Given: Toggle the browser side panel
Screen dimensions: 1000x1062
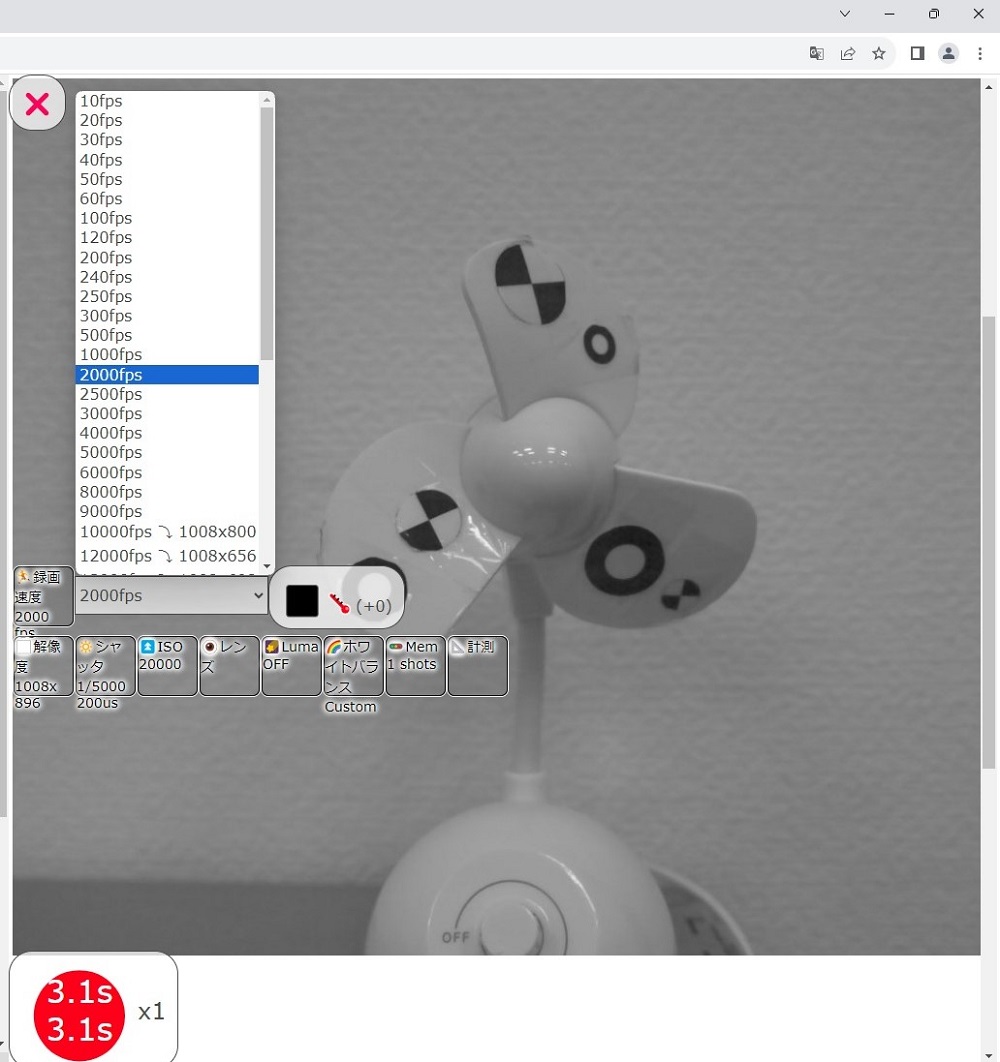Looking at the screenshot, I should [x=917, y=54].
